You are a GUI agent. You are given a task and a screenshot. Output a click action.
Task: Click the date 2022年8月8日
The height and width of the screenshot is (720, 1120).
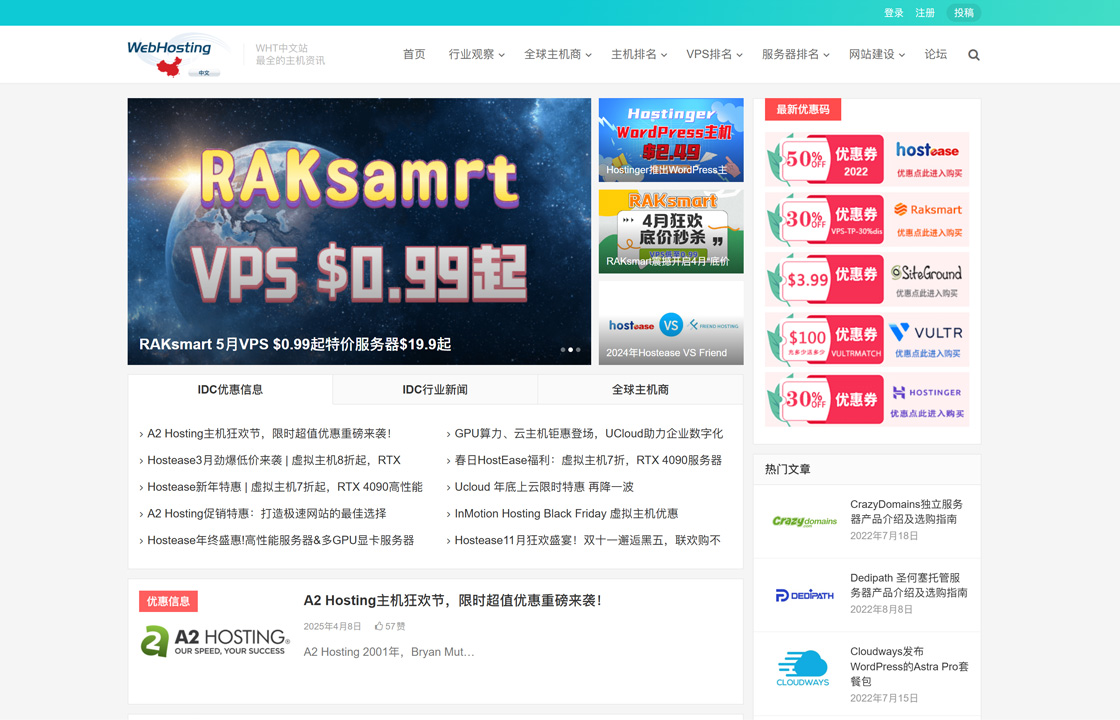(881, 609)
